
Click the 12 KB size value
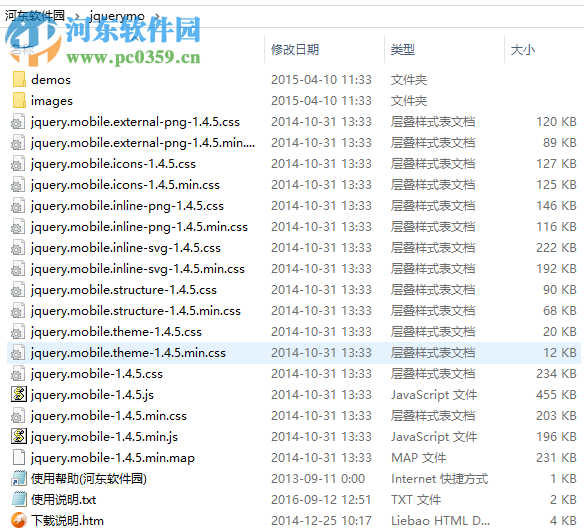560,353
